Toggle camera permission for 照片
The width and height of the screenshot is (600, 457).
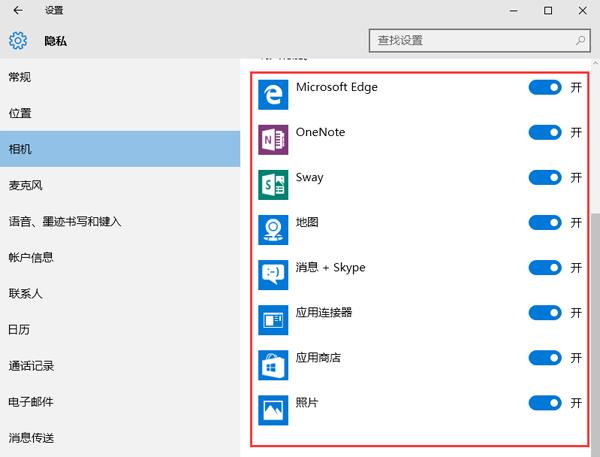tap(545, 403)
